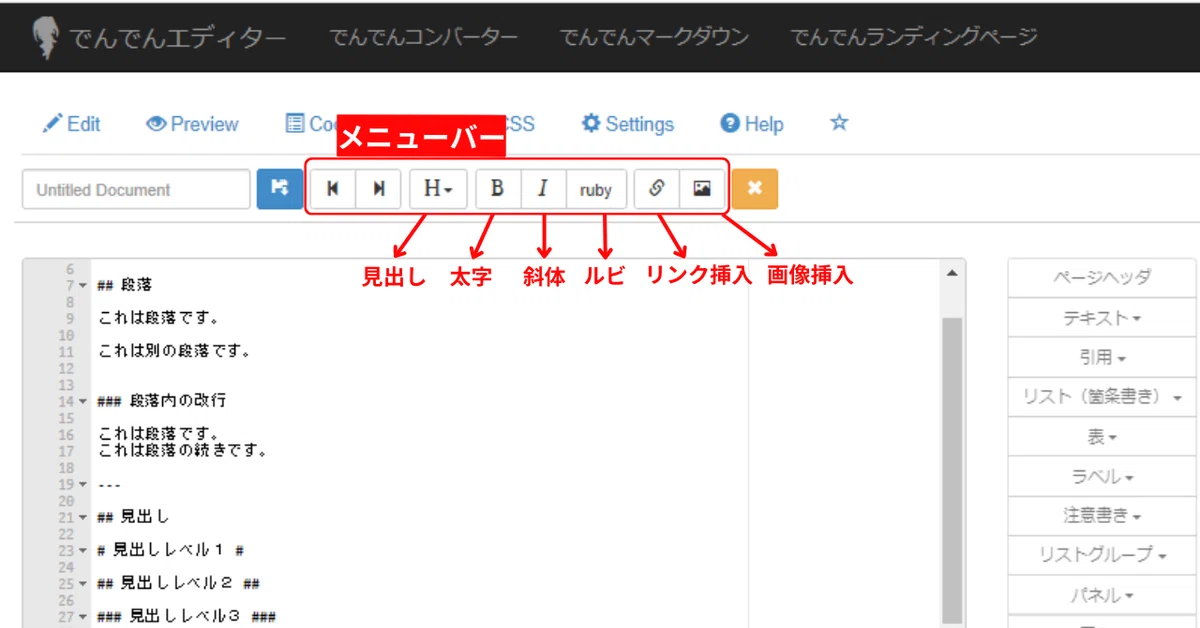Screen dimensions: 1200x628
Task: Click the text 'これは段落の続きです。'
Action: click(x=183, y=450)
